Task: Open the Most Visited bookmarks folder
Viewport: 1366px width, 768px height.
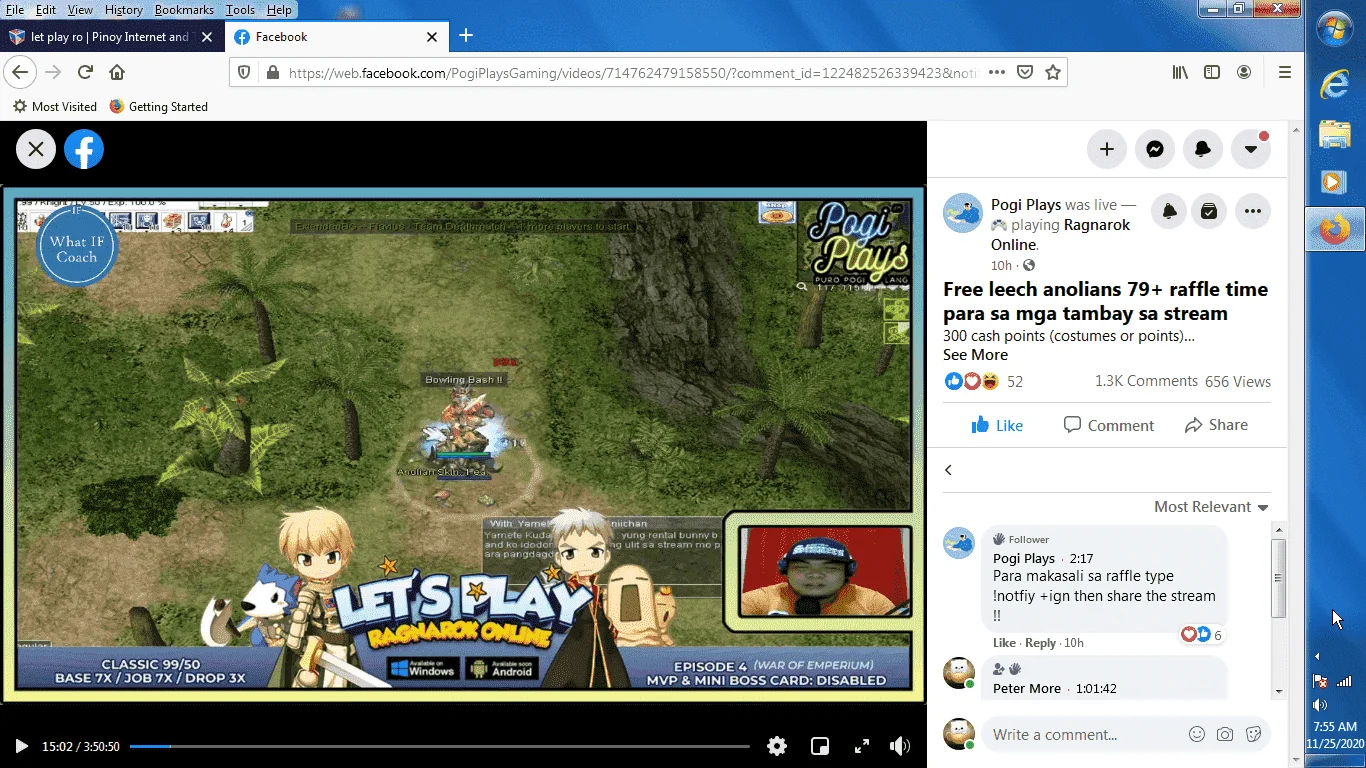Action: click(55, 106)
